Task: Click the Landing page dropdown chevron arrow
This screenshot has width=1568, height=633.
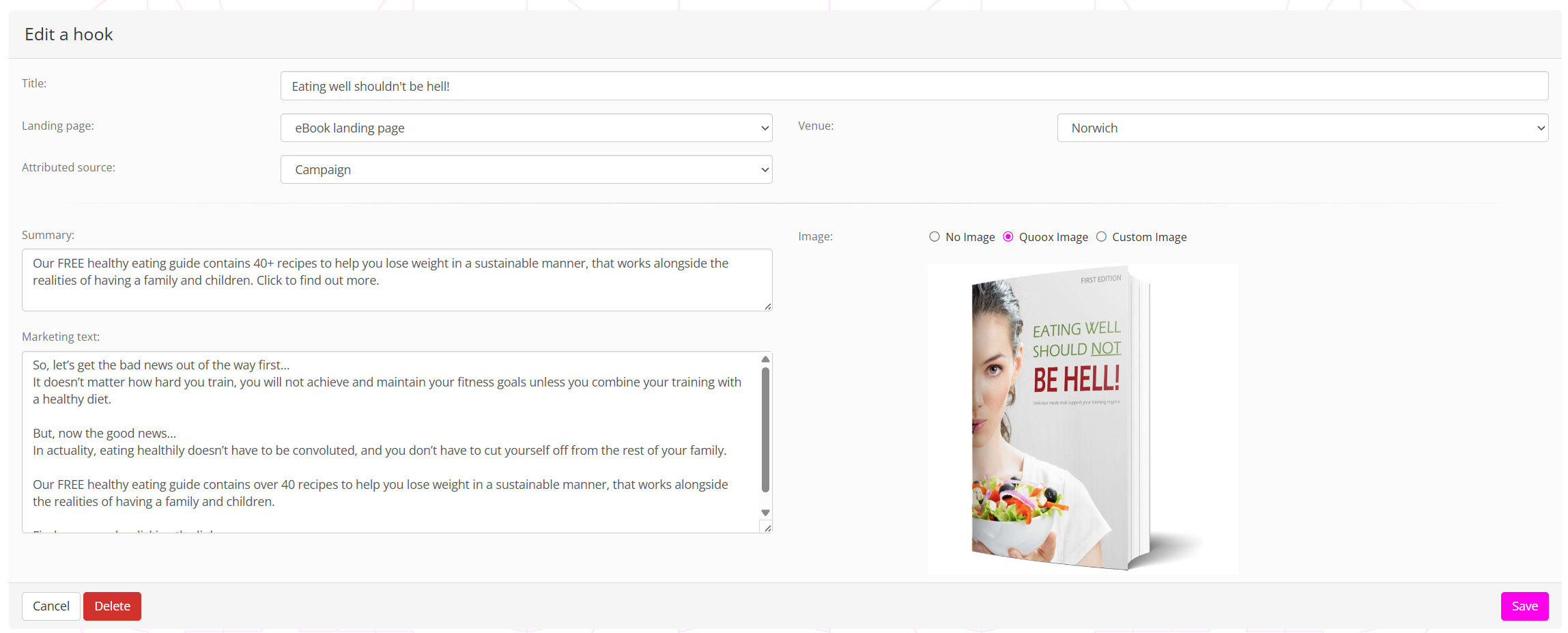Action: (x=765, y=128)
